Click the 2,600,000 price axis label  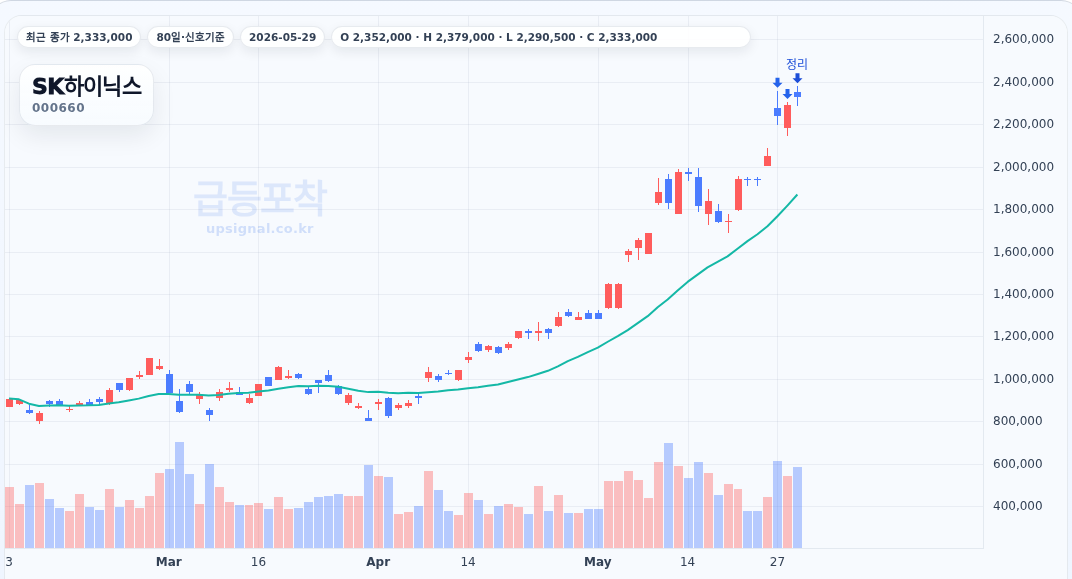click(x=1023, y=39)
